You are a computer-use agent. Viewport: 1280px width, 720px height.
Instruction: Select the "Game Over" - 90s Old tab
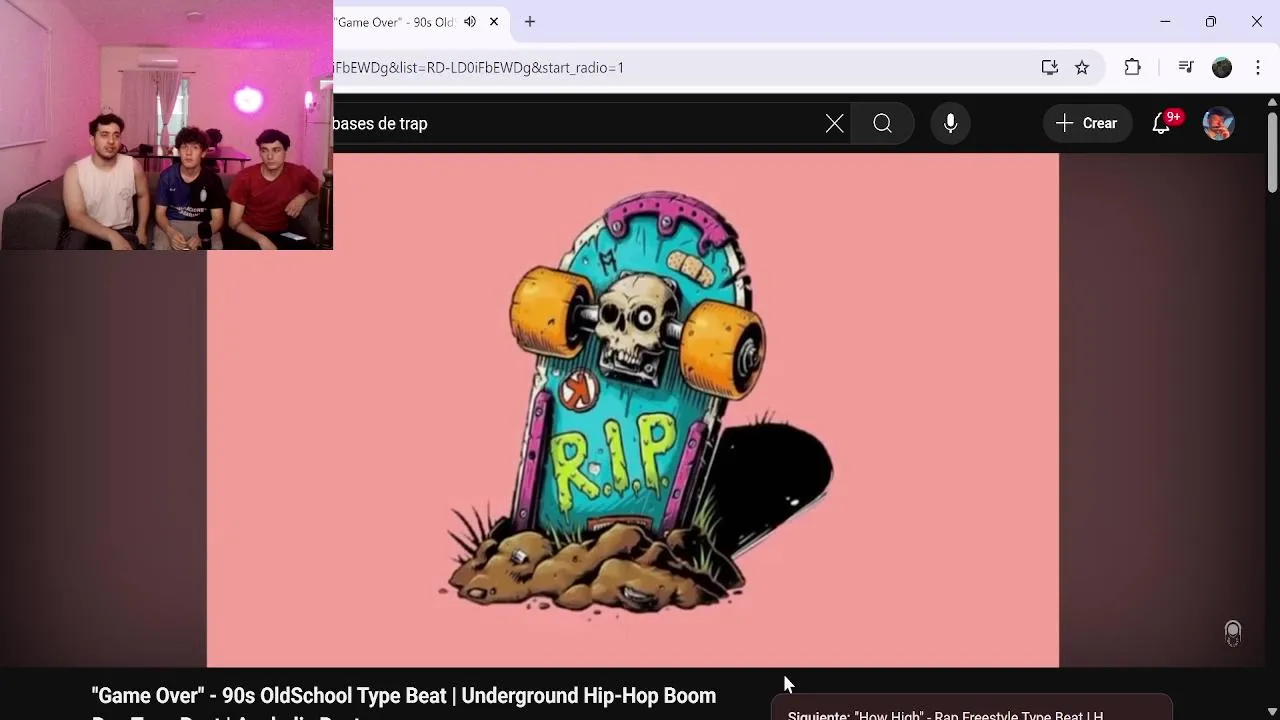(395, 22)
